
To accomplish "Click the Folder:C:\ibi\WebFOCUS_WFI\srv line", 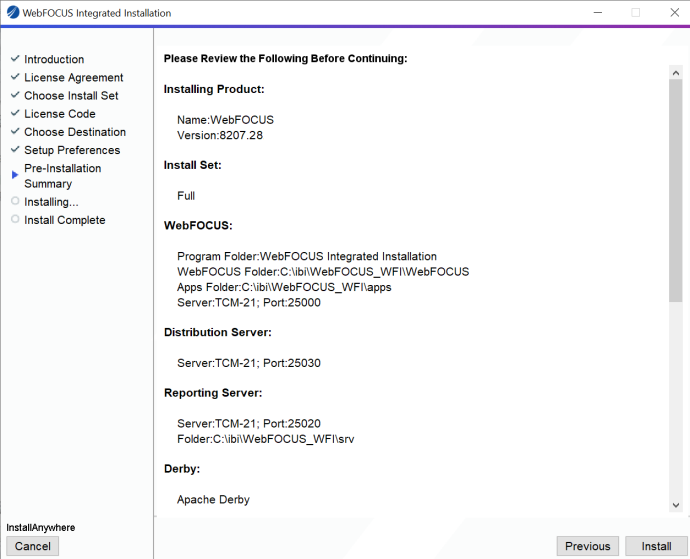I will pos(265,439).
